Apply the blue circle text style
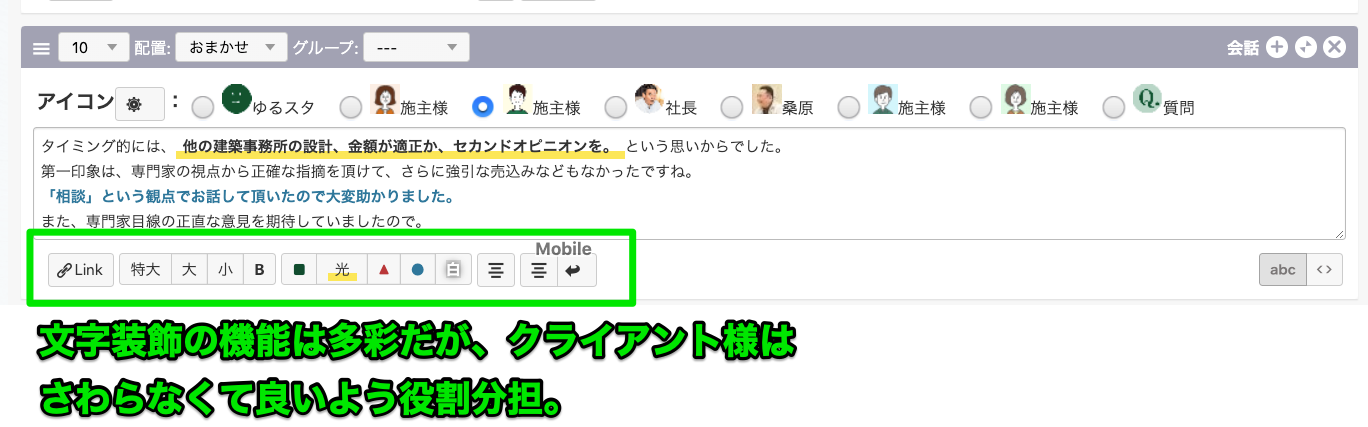The height and width of the screenshot is (427, 1368). [x=417, y=270]
